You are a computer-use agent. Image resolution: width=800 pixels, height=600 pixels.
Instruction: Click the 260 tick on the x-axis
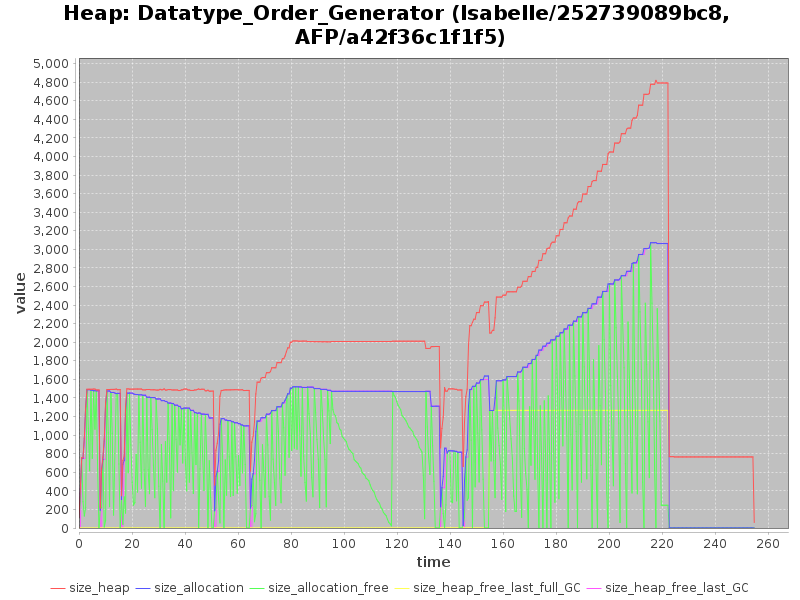768,543
